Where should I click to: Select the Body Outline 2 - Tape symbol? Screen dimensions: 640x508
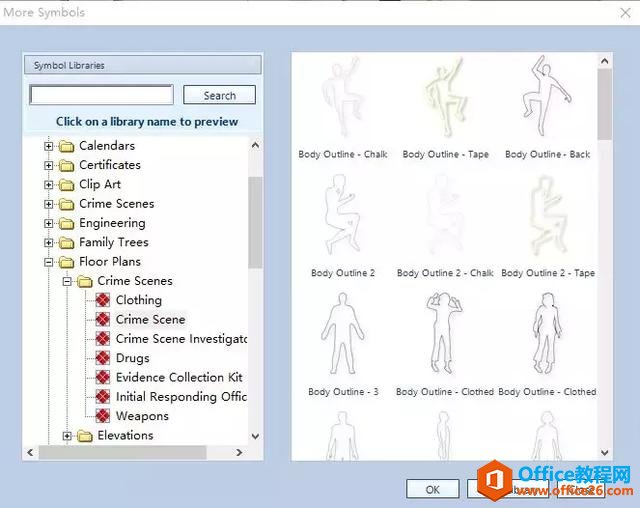click(x=547, y=226)
